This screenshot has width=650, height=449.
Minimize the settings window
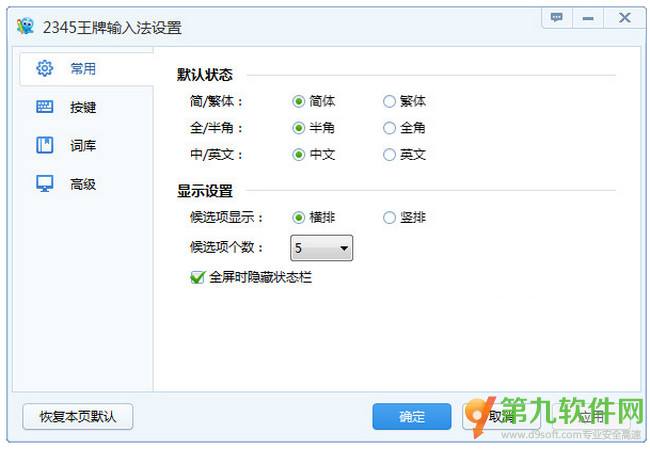pos(588,18)
